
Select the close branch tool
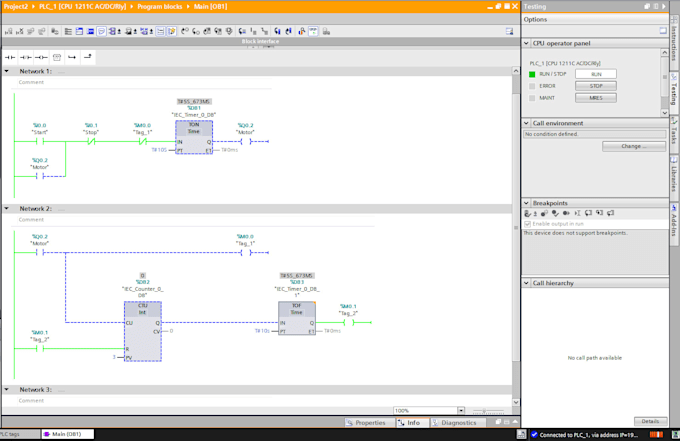[x=88, y=57]
